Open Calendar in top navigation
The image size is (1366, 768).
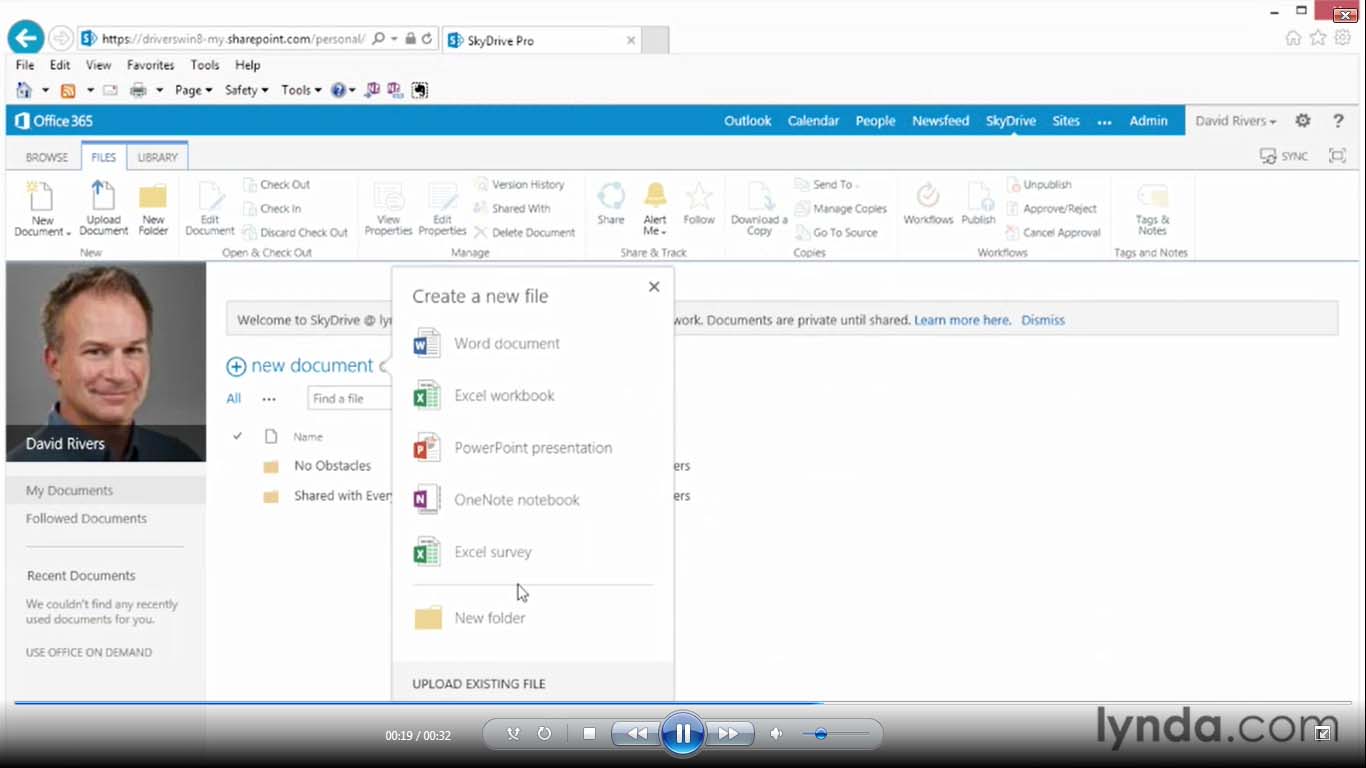[x=813, y=120]
